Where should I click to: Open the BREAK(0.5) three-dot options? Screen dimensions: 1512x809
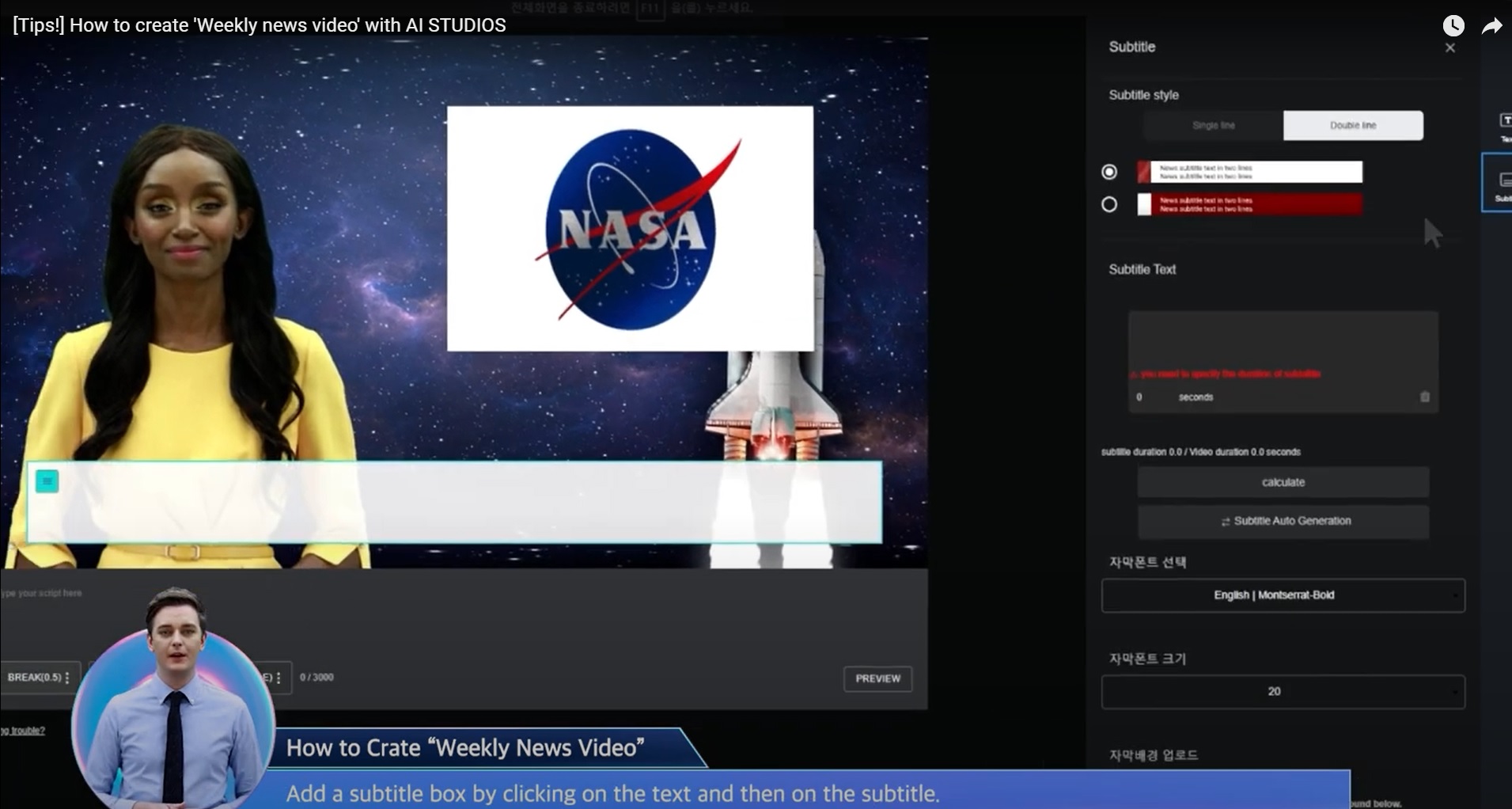[x=67, y=678]
